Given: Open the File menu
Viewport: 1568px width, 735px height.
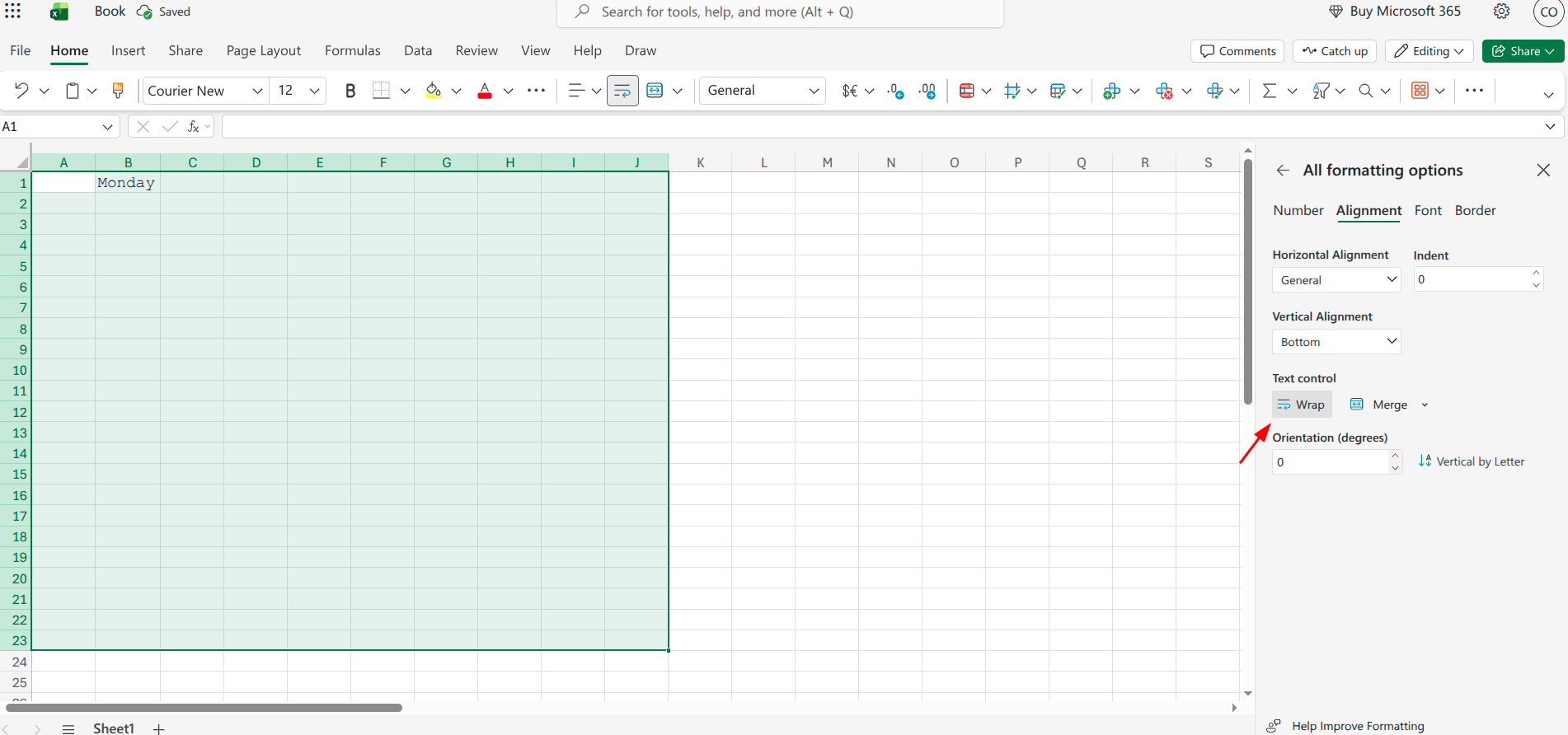Looking at the screenshot, I should coord(21,50).
